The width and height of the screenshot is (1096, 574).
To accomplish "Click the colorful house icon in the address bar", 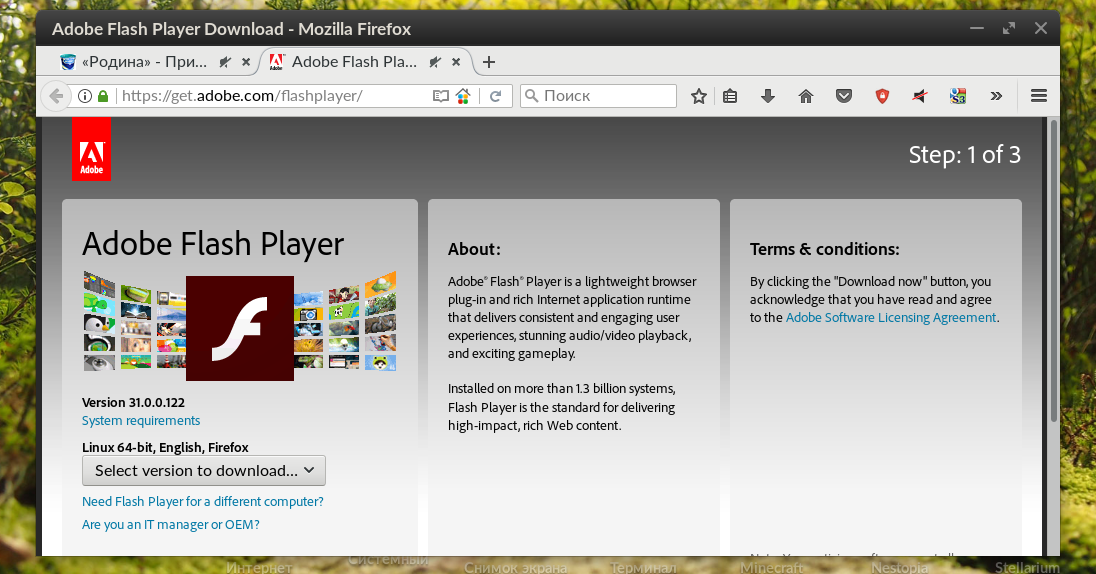I will click(x=463, y=96).
